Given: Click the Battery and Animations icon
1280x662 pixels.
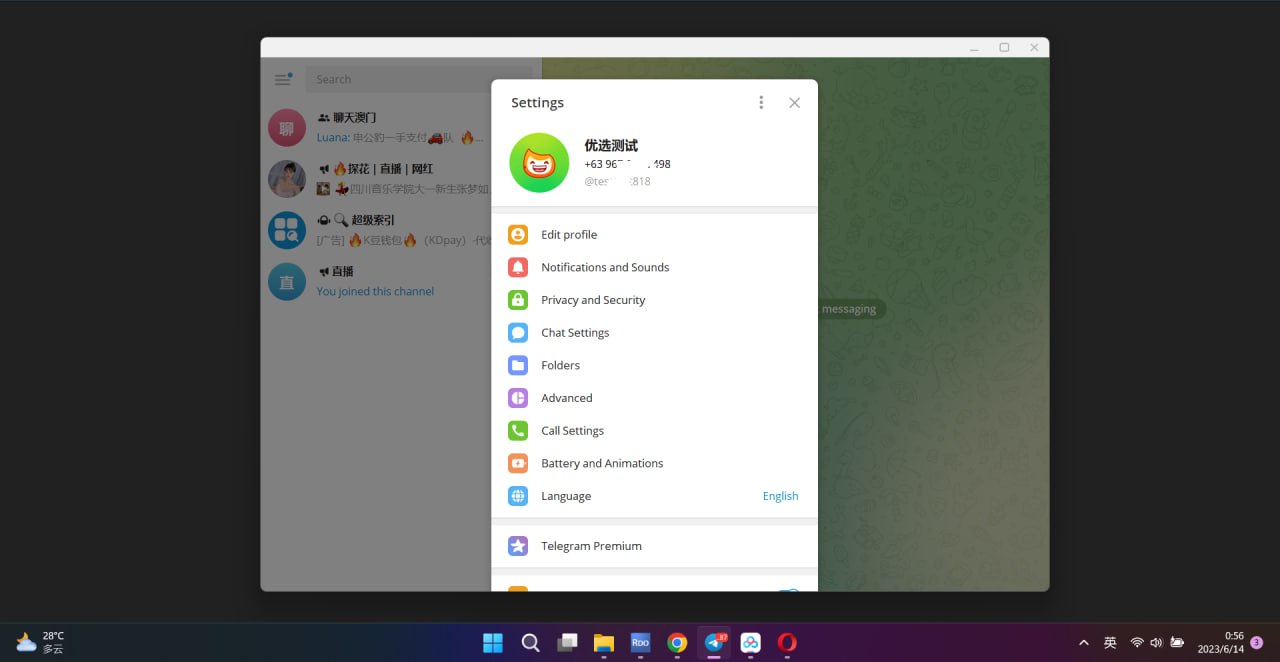Looking at the screenshot, I should 517,463.
